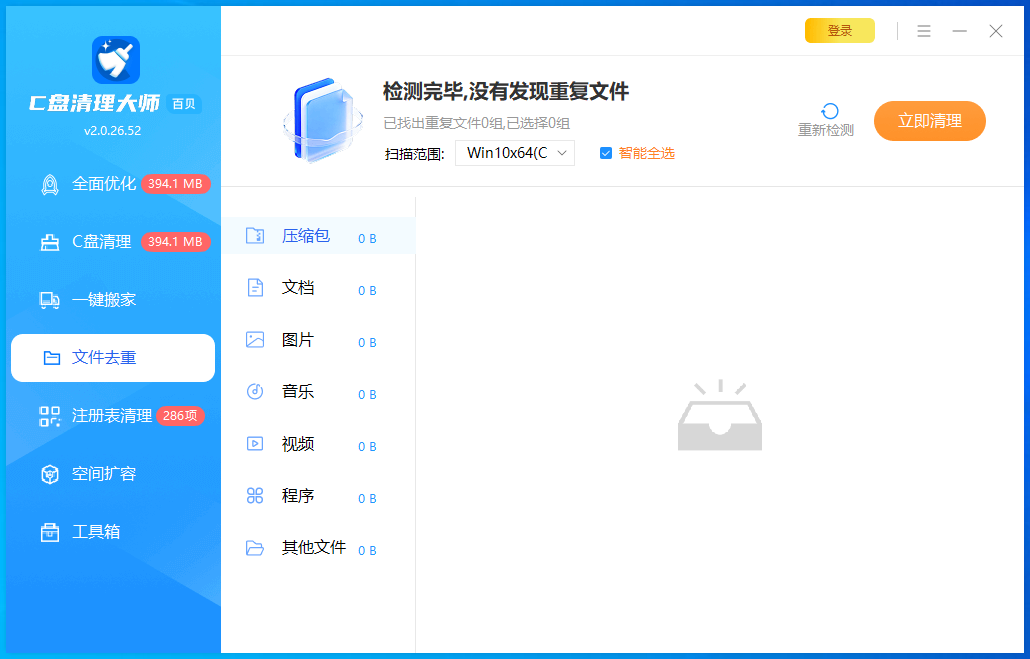Viewport: 1030px width, 659px height.
Task: Minimize the window
Action: tap(960, 31)
